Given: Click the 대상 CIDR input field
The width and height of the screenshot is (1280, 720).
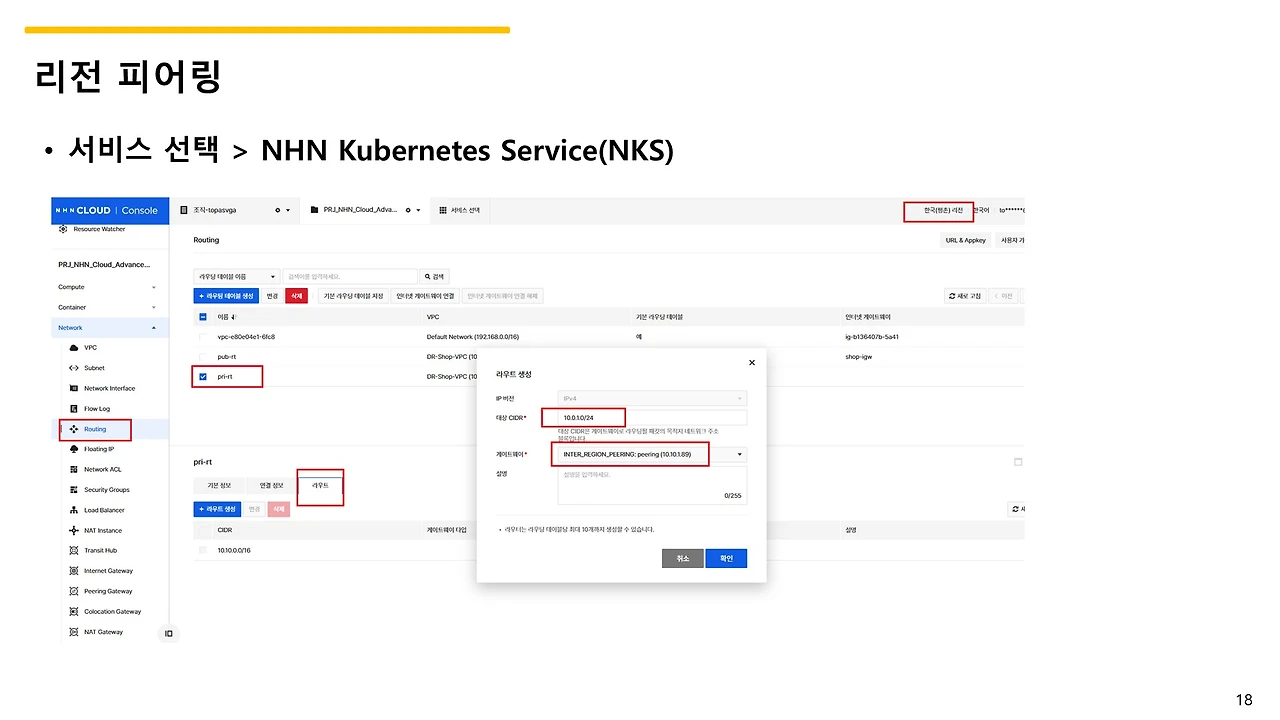Looking at the screenshot, I should pyautogui.click(x=652, y=417).
